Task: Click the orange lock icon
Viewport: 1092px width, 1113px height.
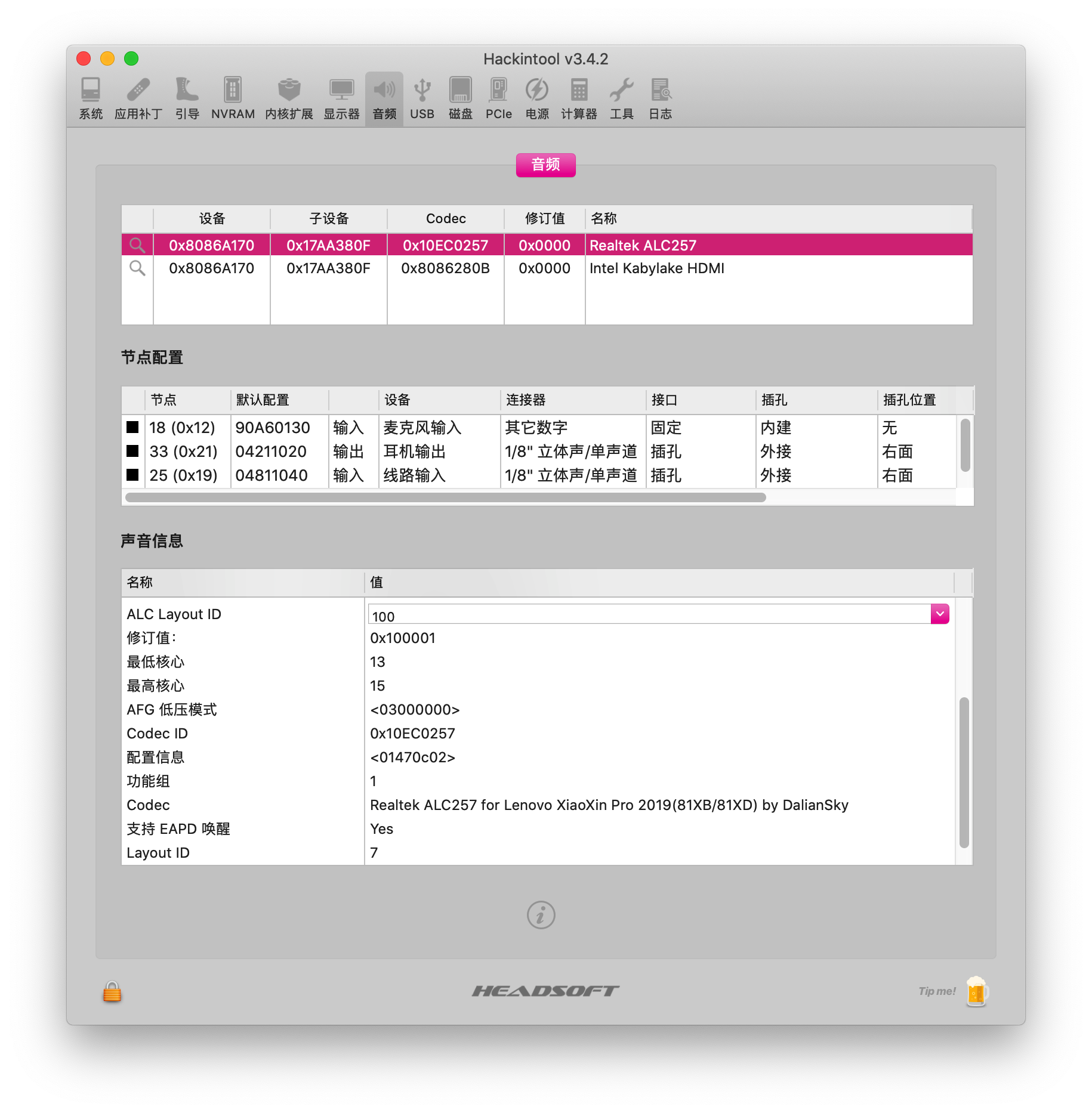Action: point(112,991)
